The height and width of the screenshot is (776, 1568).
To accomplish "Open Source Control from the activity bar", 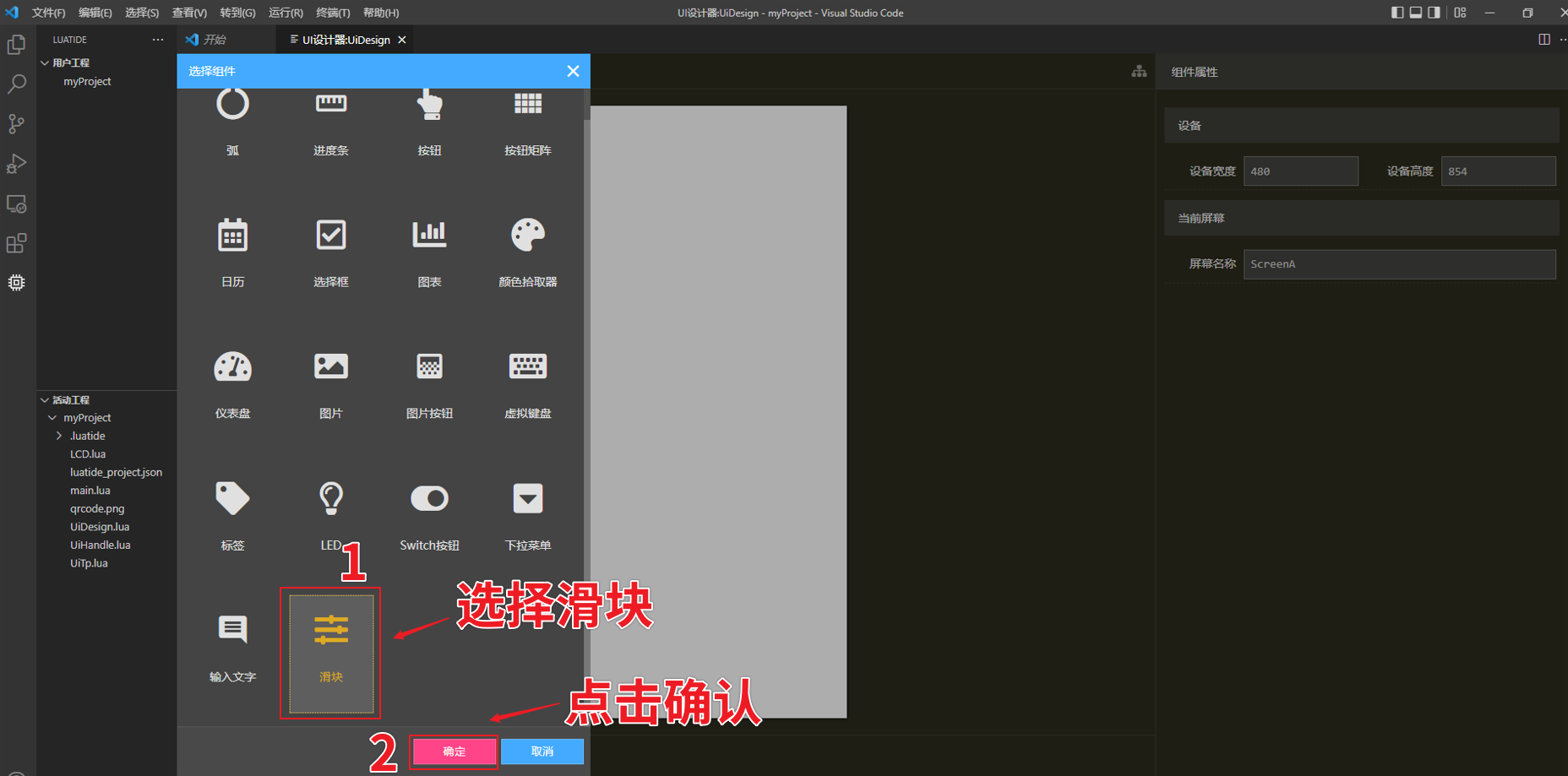I will point(17,123).
